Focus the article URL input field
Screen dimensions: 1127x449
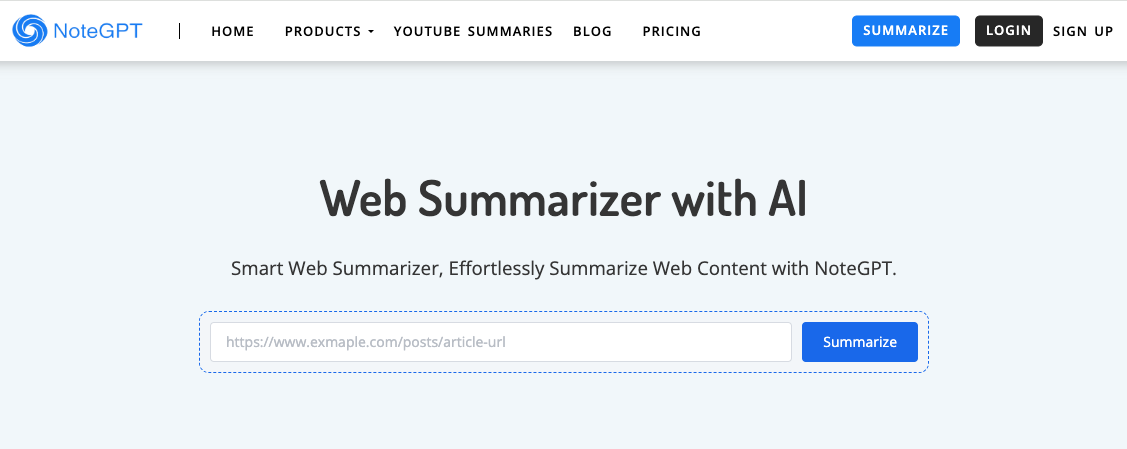pyautogui.click(x=500, y=342)
